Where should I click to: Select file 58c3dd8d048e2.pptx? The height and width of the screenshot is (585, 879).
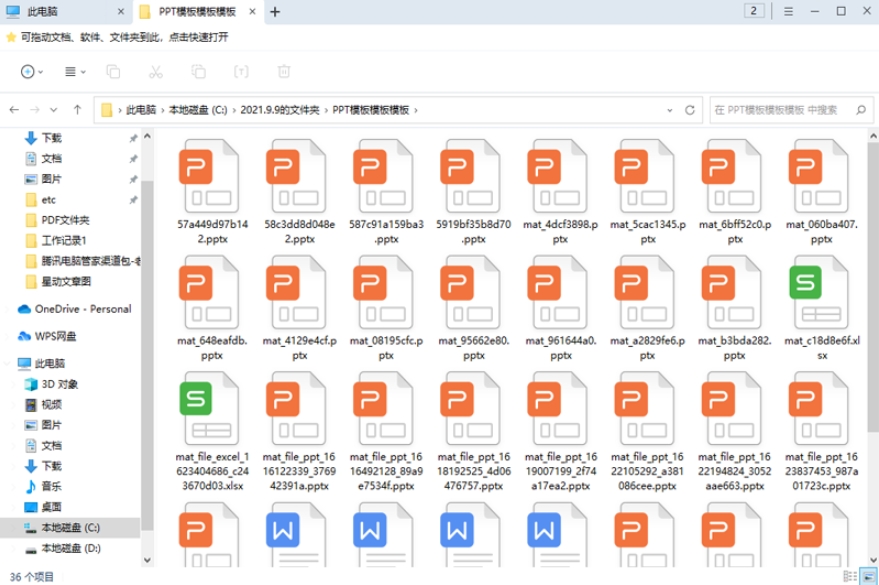[299, 192]
